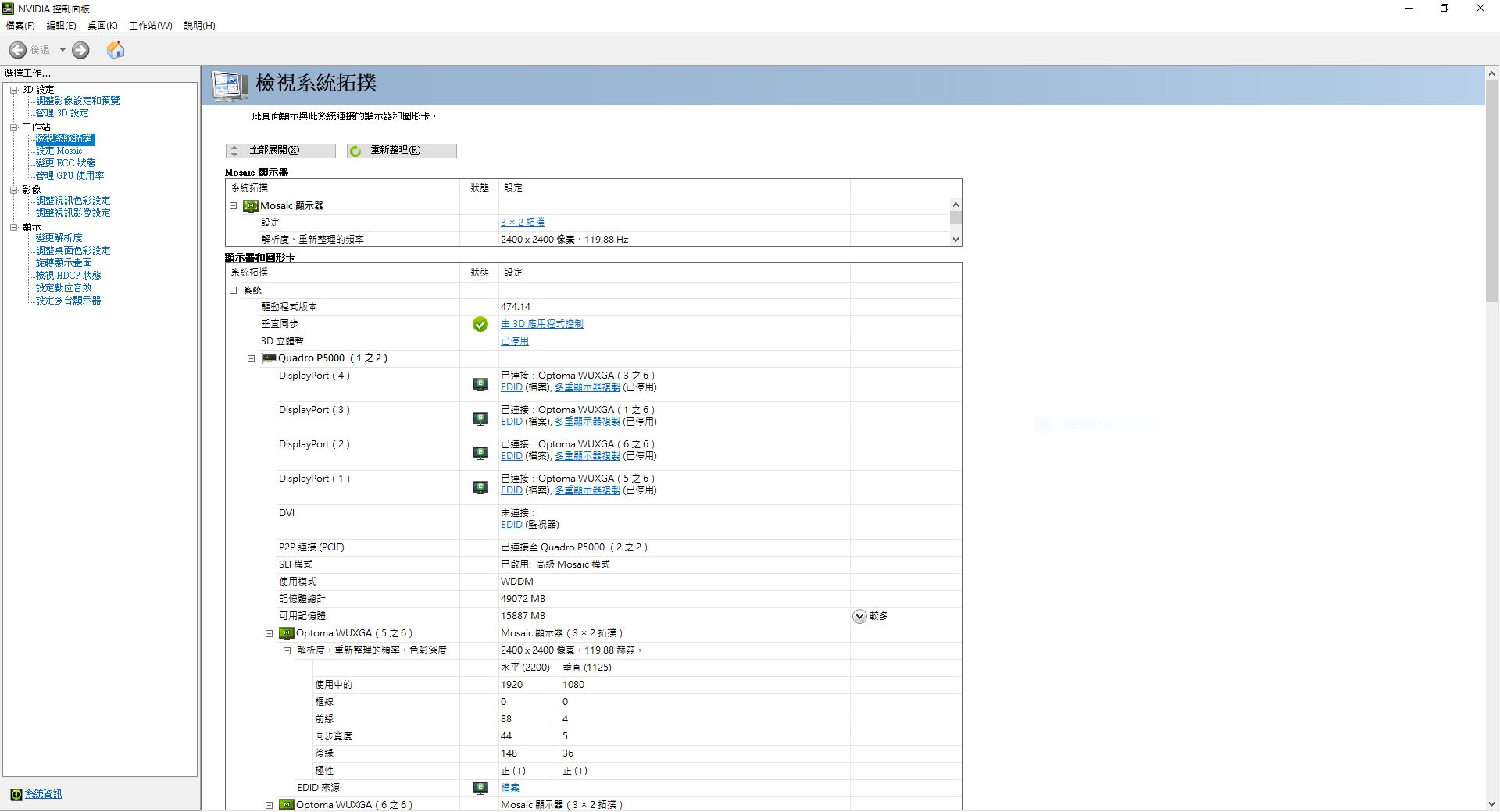Image resolution: width=1500 pixels, height=812 pixels.
Task: Click the Mosaic list scroll-down arrow
Action: (955, 240)
